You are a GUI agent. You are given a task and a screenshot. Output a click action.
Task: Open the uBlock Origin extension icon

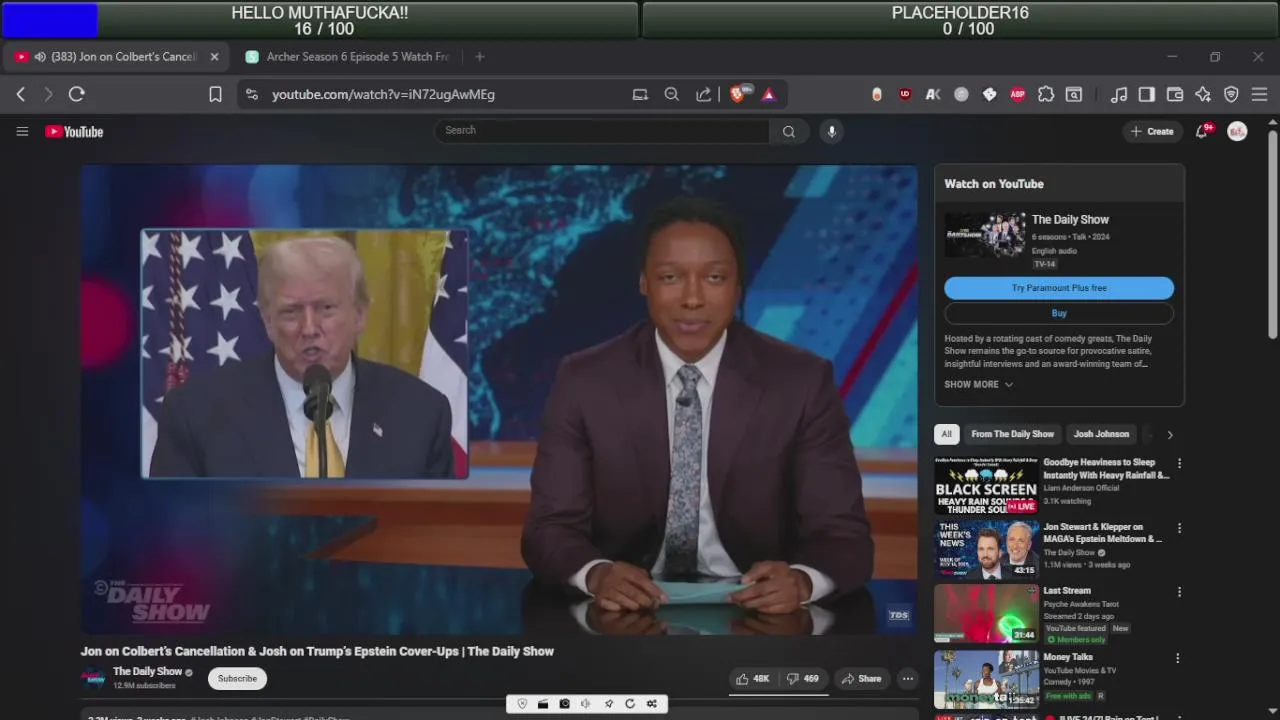(x=905, y=94)
